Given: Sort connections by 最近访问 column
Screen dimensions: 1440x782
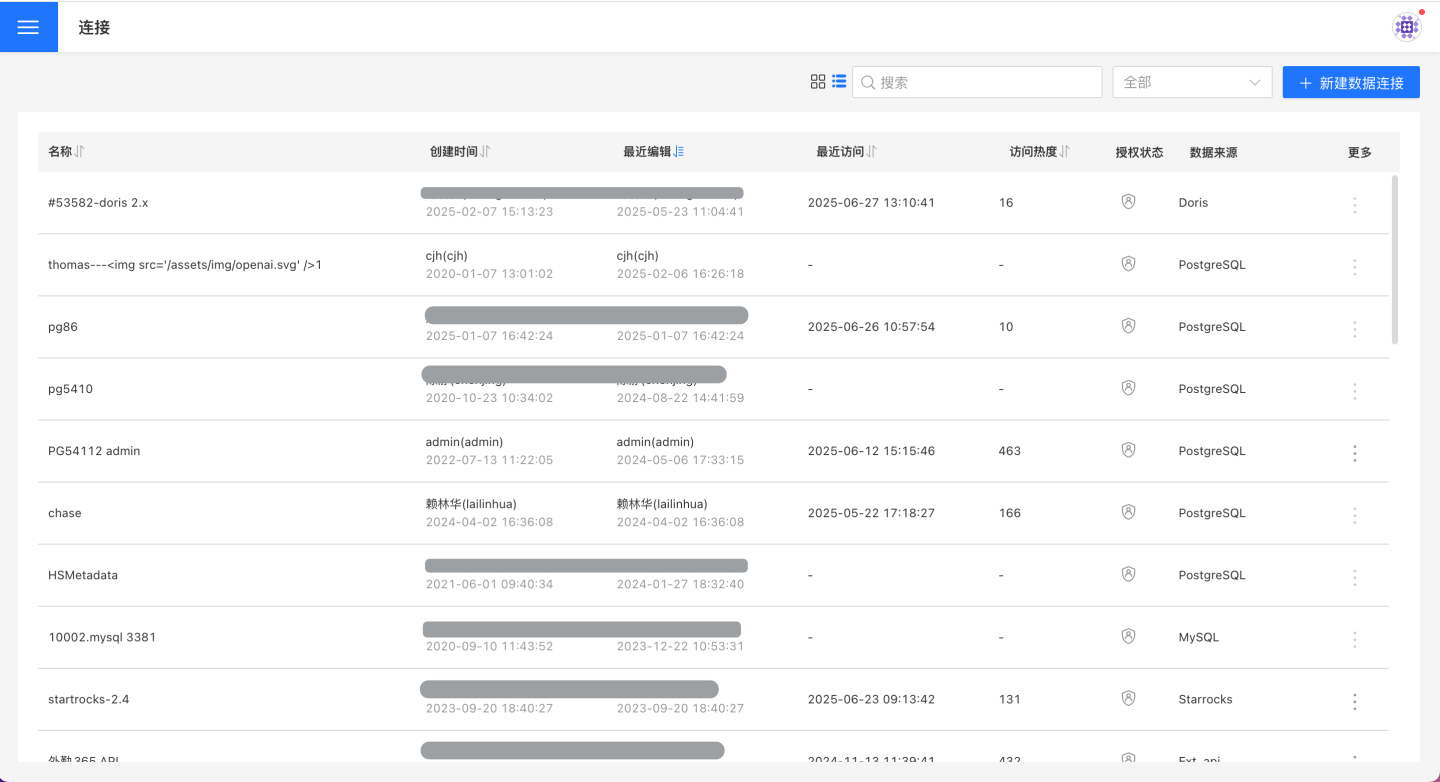Looking at the screenshot, I should tap(872, 152).
